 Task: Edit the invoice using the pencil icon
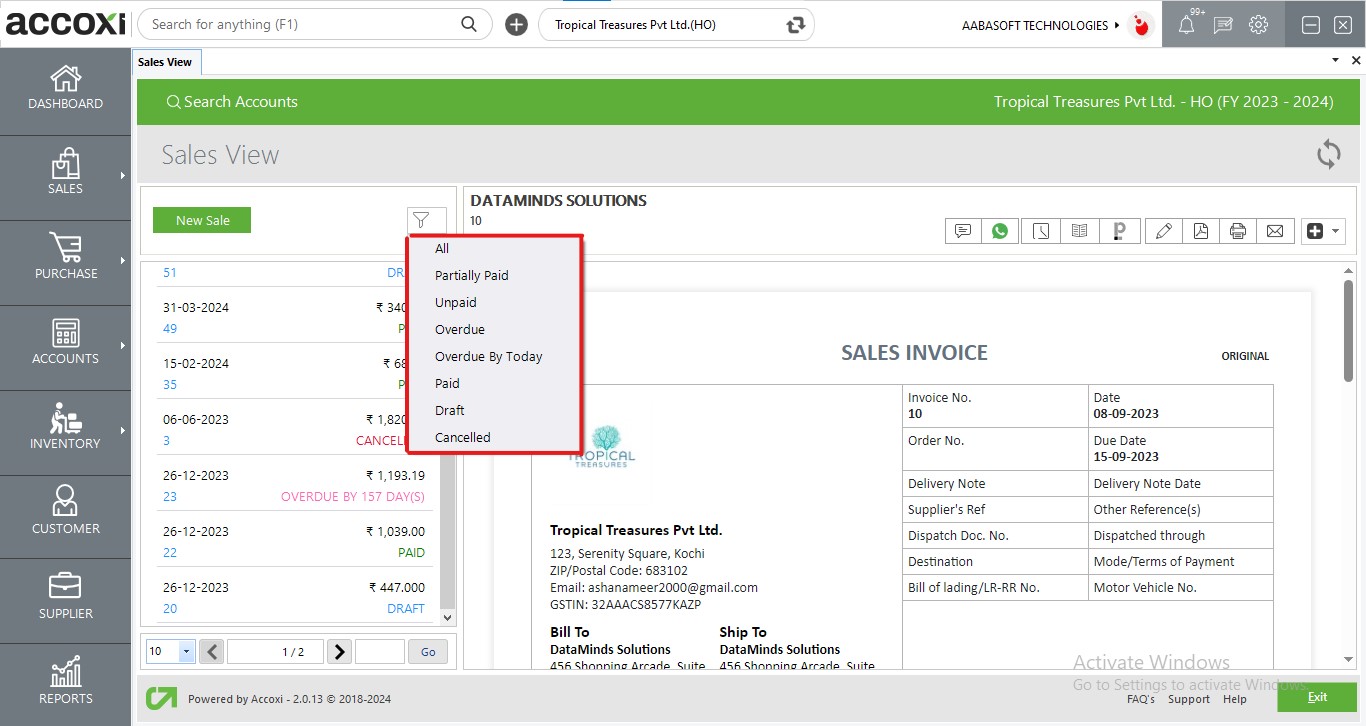[x=1163, y=230]
